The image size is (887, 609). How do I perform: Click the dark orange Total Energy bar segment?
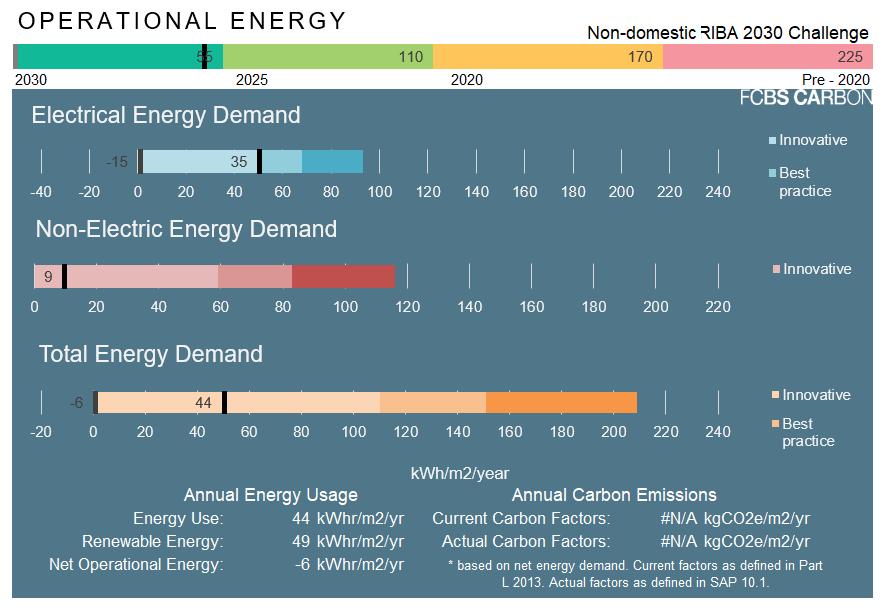click(x=561, y=403)
